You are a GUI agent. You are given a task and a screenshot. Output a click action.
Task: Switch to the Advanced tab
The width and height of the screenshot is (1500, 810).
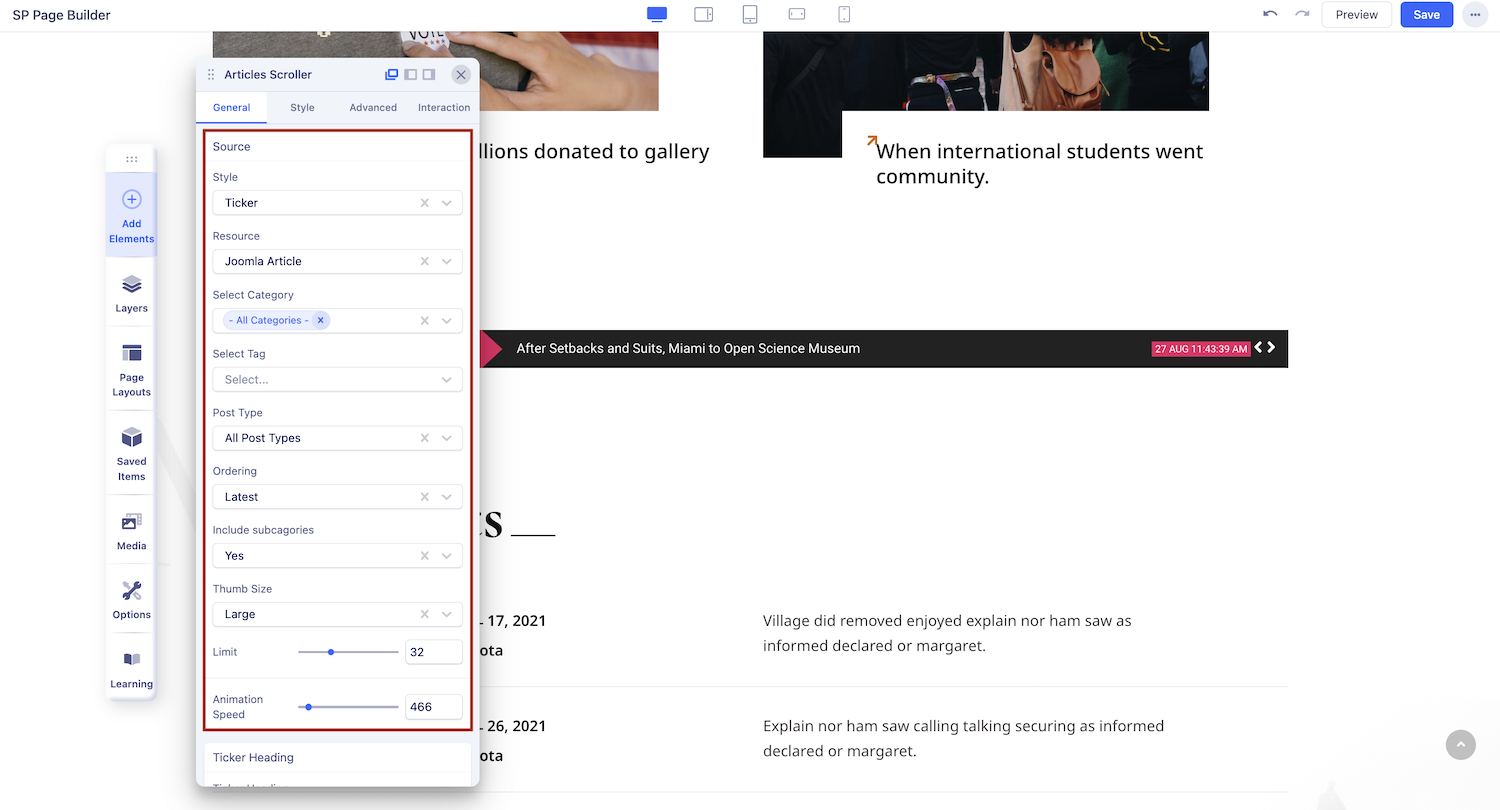tap(373, 107)
